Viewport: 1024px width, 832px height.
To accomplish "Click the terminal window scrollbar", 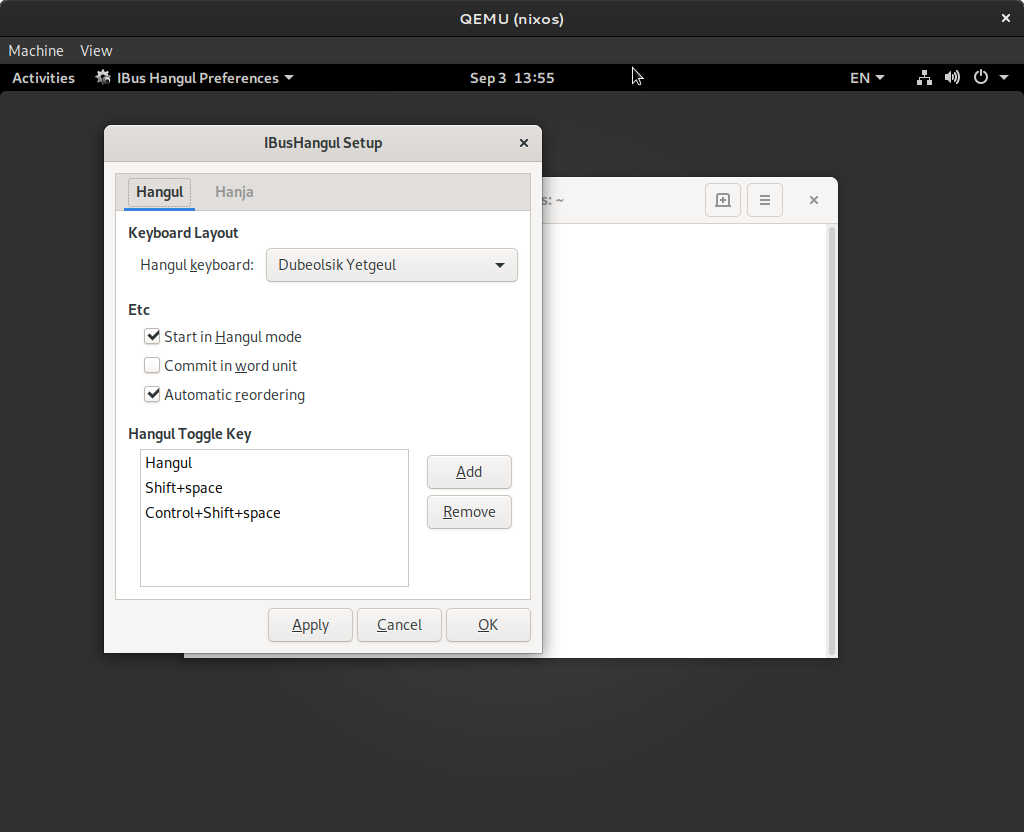I will pos(831,441).
